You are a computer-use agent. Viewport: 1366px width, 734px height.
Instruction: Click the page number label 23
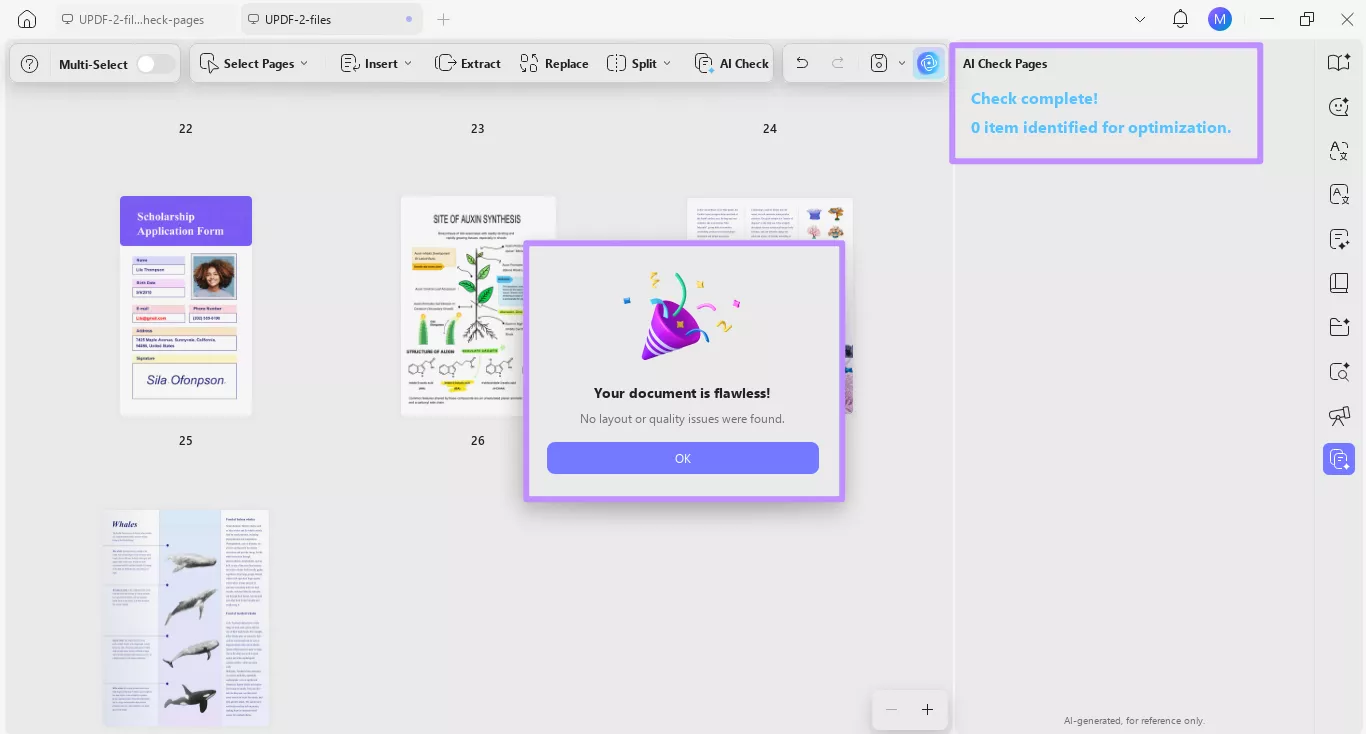click(478, 128)
